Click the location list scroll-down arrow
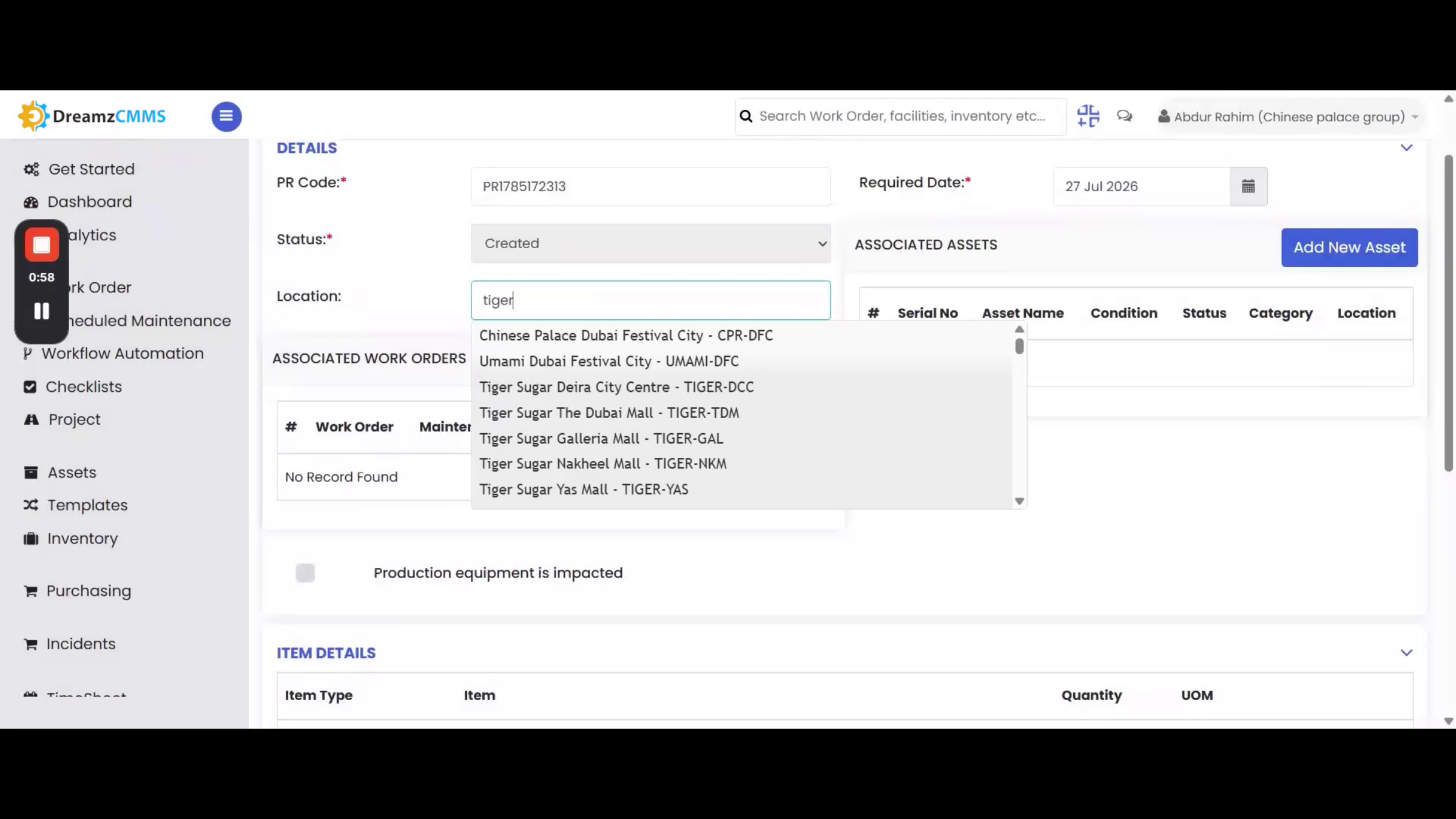This screenshot has width=1456, height=819. (1019, 501)
